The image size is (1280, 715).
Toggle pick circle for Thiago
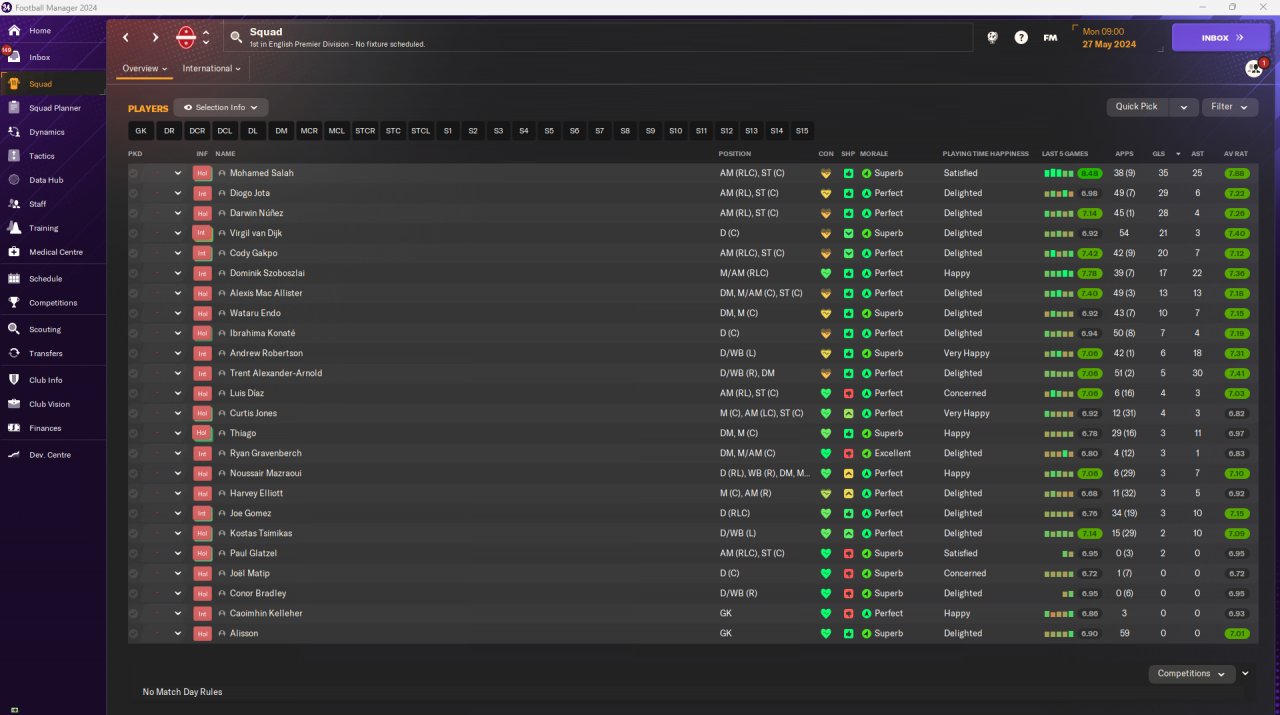tap(133, 433)
